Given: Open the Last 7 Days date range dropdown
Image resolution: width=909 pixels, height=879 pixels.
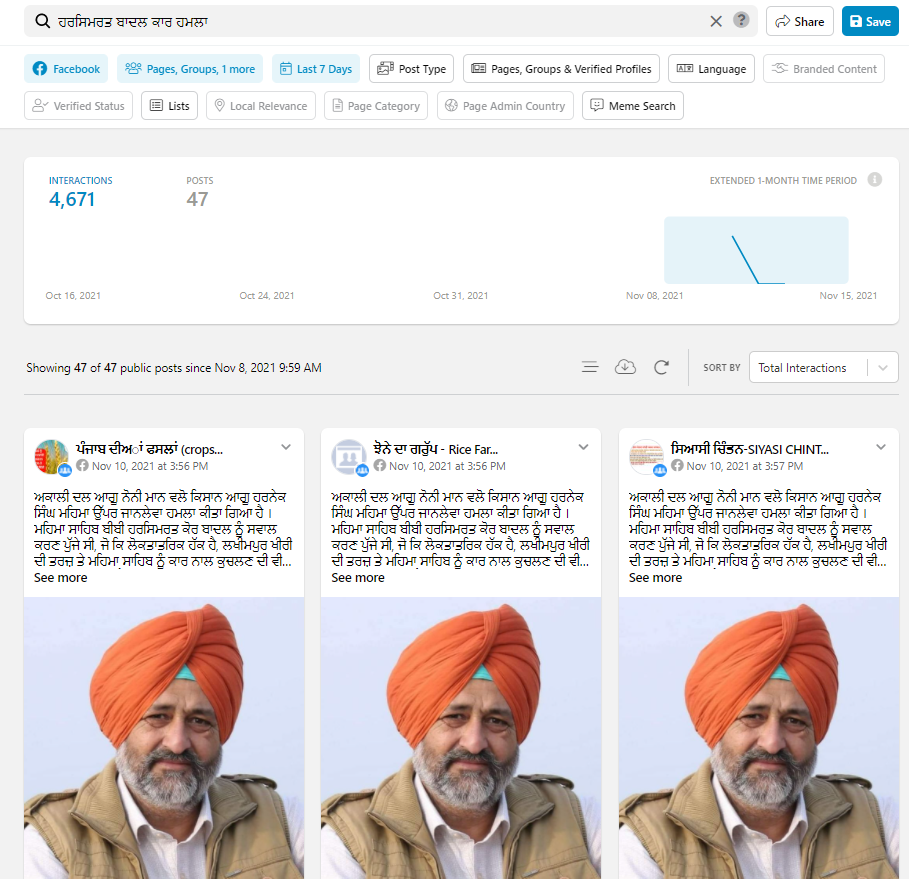Looking at the screenshot, I should click(x=316, y=69).
